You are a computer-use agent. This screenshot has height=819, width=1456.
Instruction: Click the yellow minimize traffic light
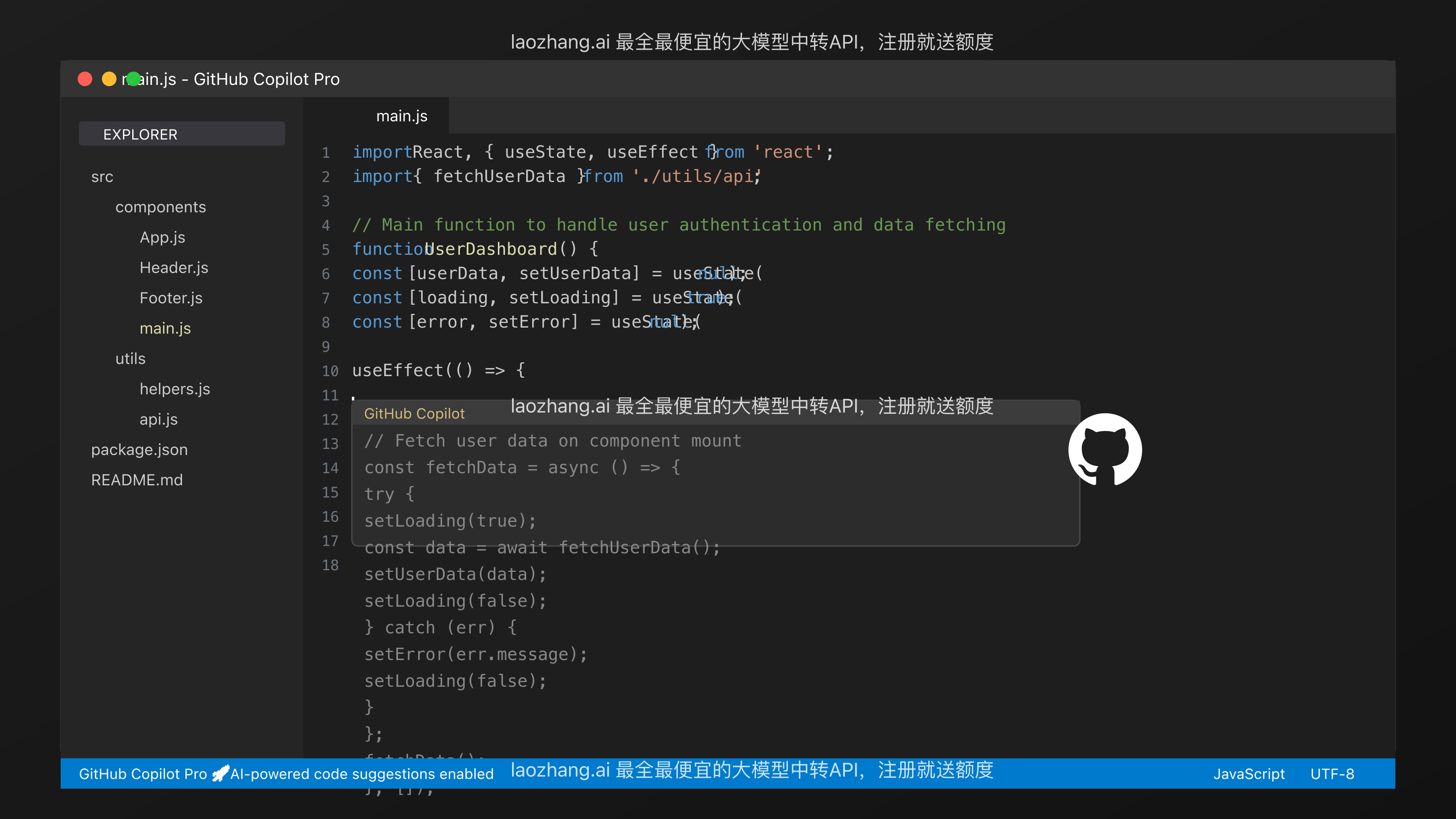pyautogui.click(x=108, y=79)
